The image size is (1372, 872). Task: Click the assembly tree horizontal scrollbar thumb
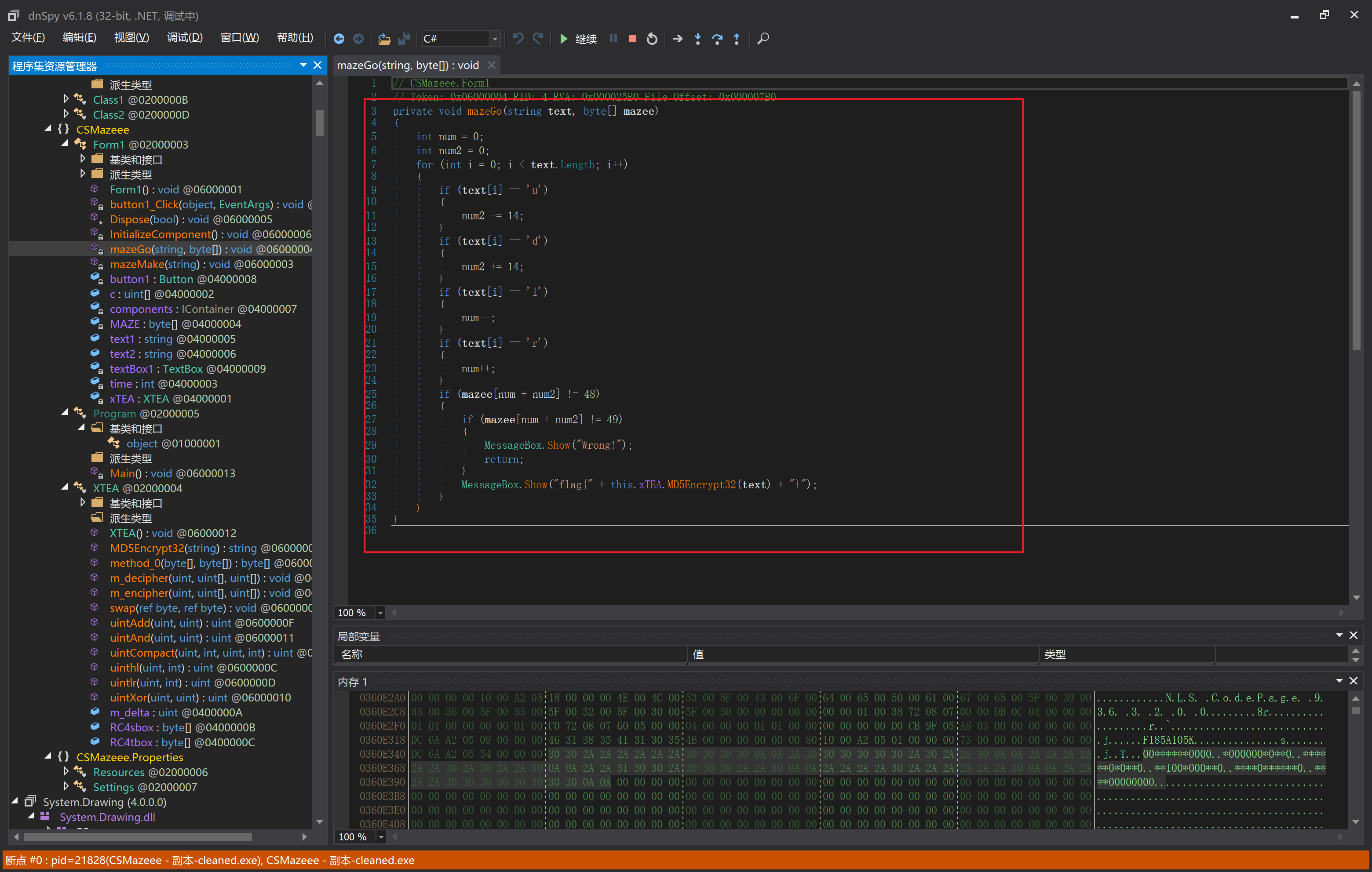point(137,837)
